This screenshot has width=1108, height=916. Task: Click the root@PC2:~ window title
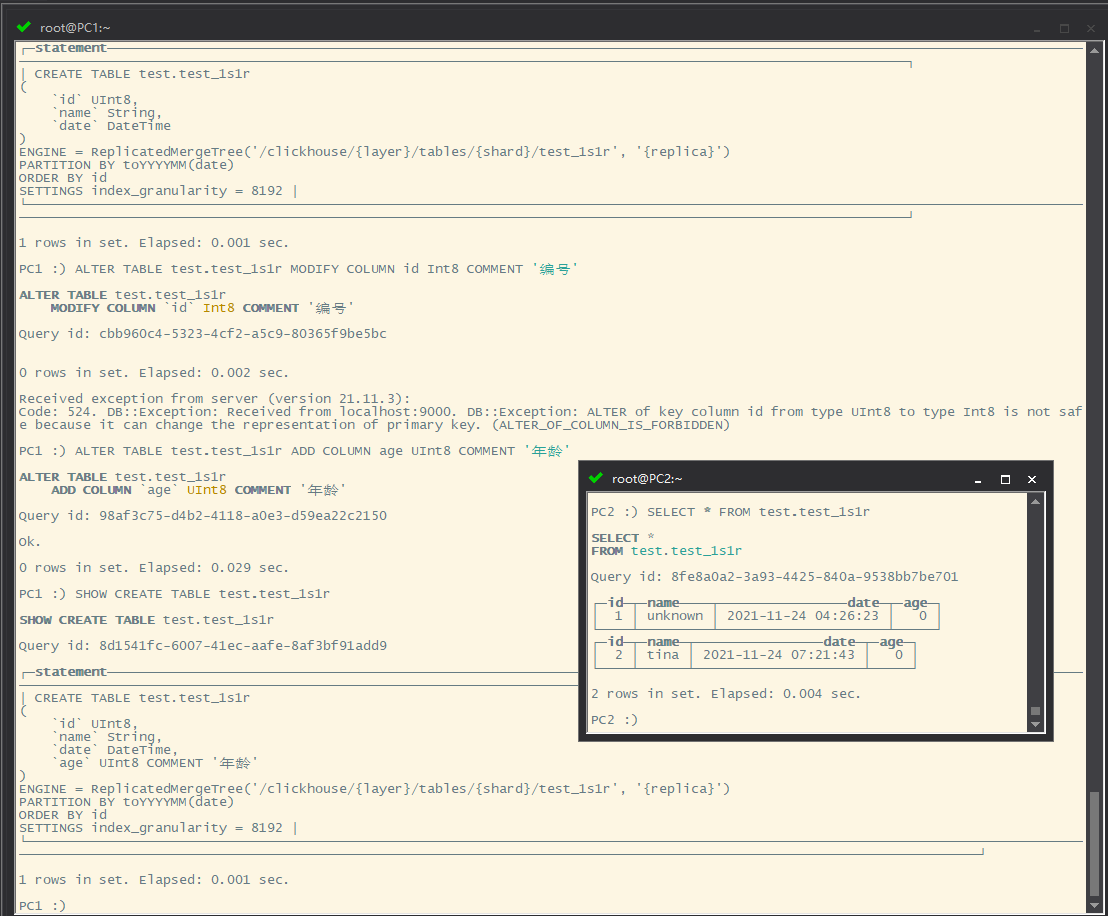click(x=647, y=478)
